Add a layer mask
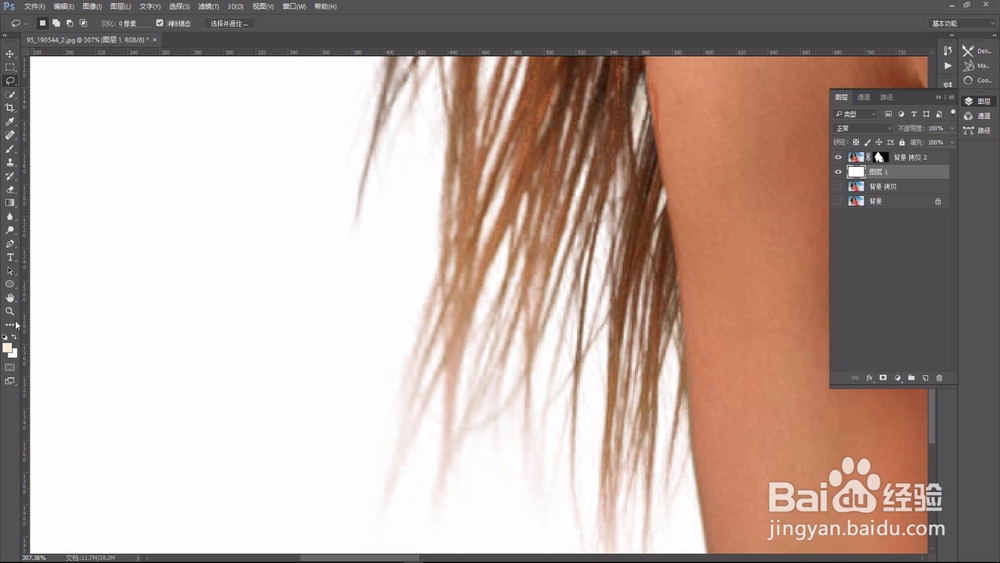 click(x=883, y=377)
